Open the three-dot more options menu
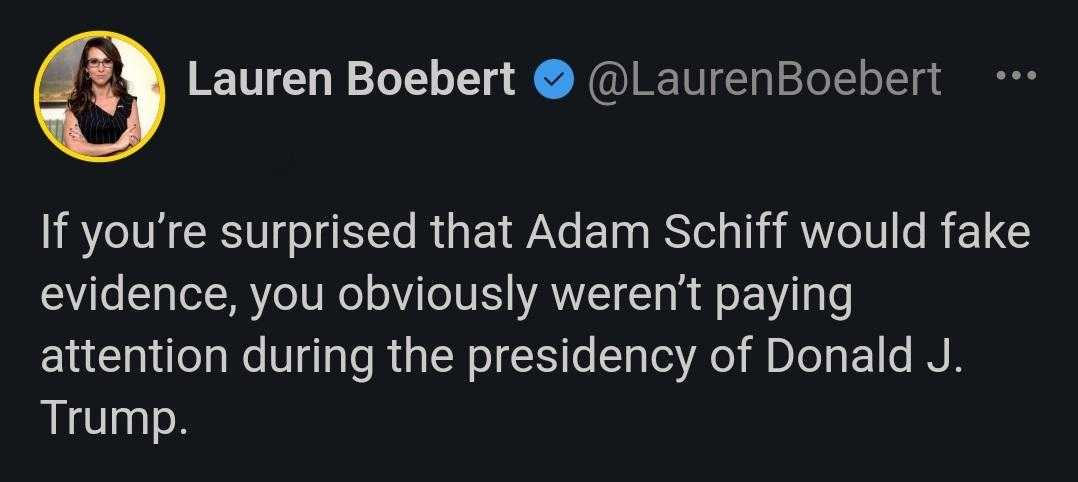Screen dimensions: 1078x482 [x=1016, y=74]
